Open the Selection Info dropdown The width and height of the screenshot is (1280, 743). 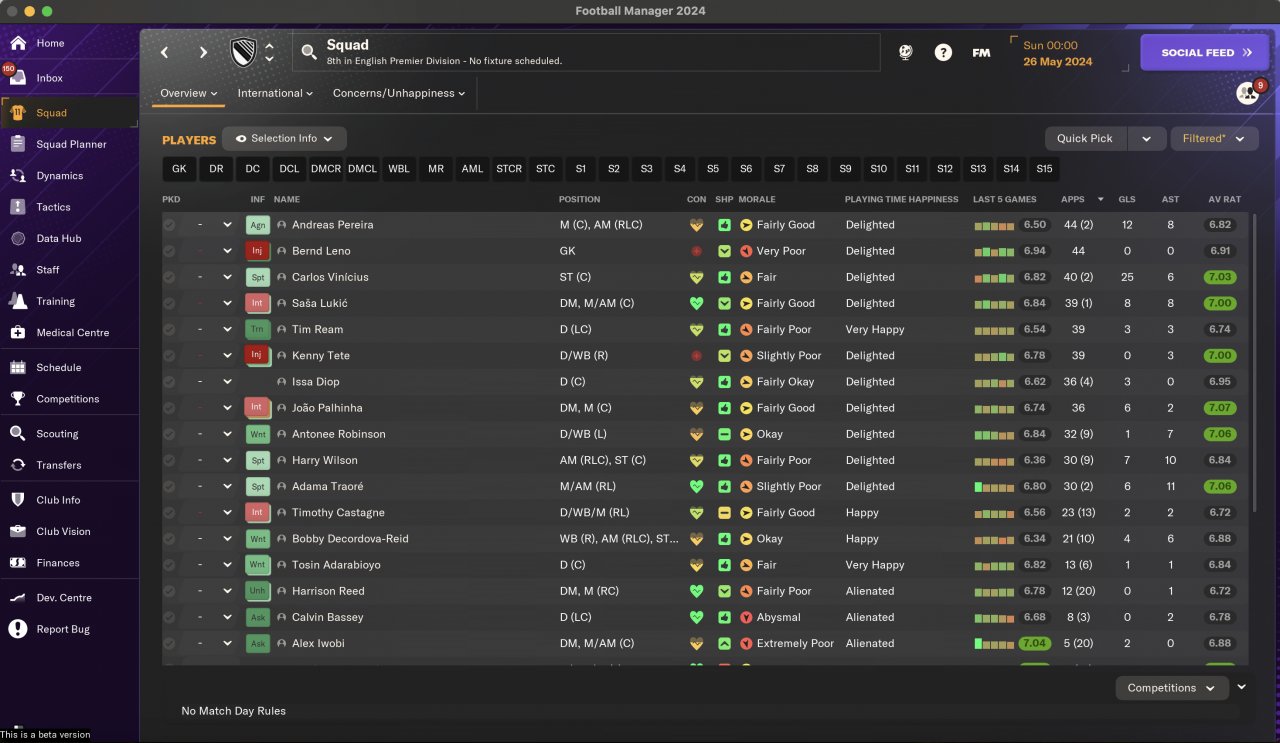(284, 139)
